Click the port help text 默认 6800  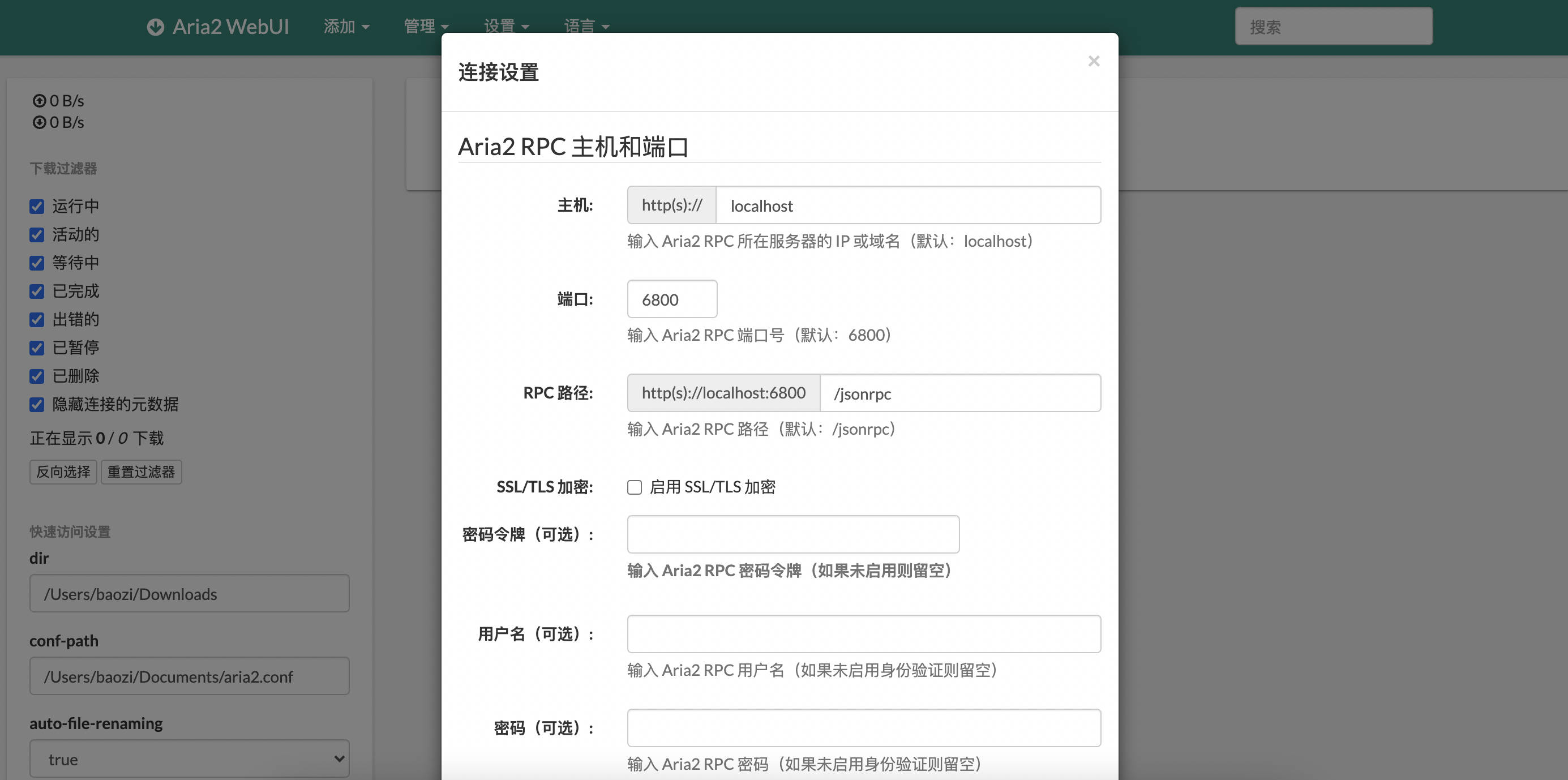[760, 335]
